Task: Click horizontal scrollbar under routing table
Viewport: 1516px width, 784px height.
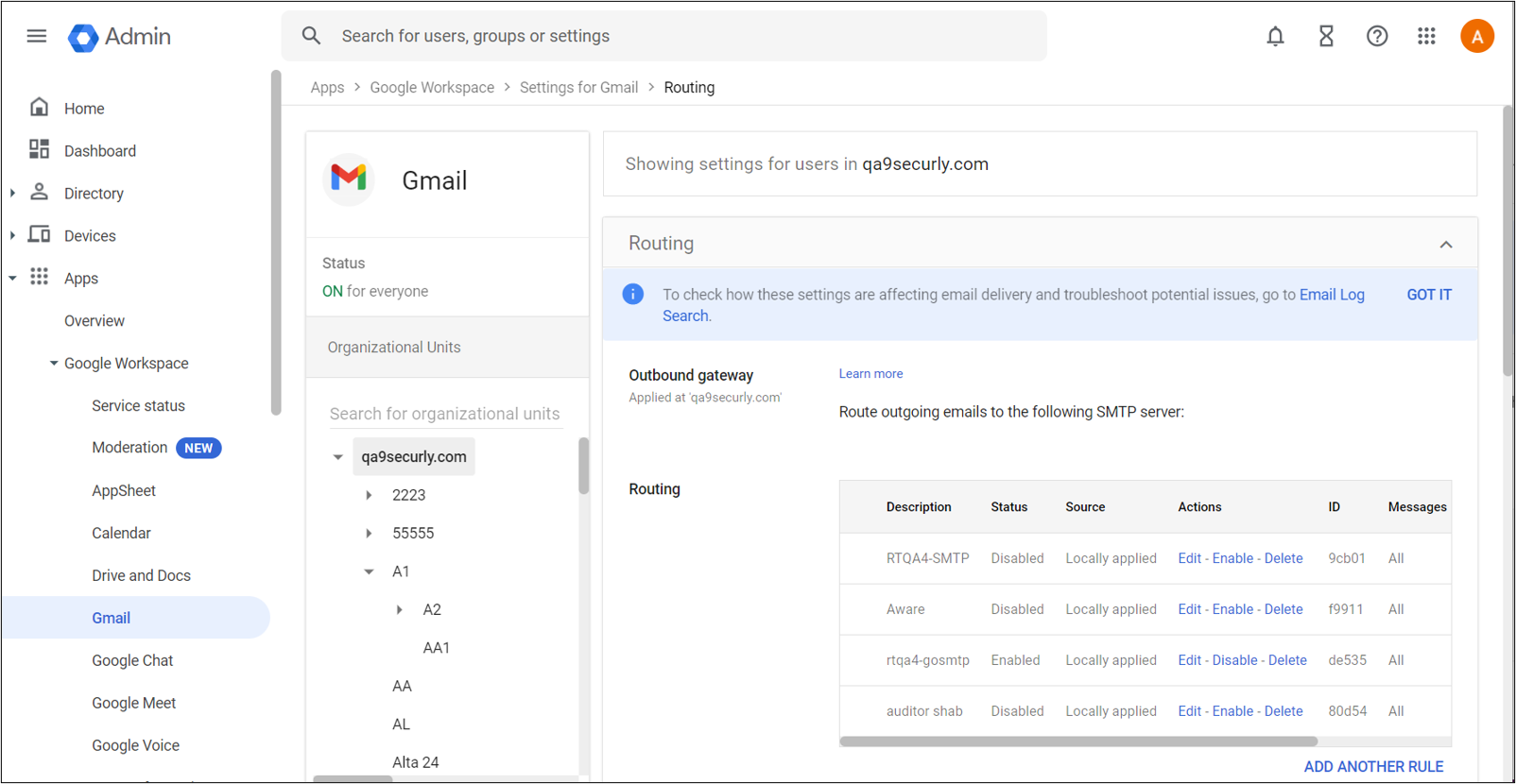Action: tap(1077, 741)
